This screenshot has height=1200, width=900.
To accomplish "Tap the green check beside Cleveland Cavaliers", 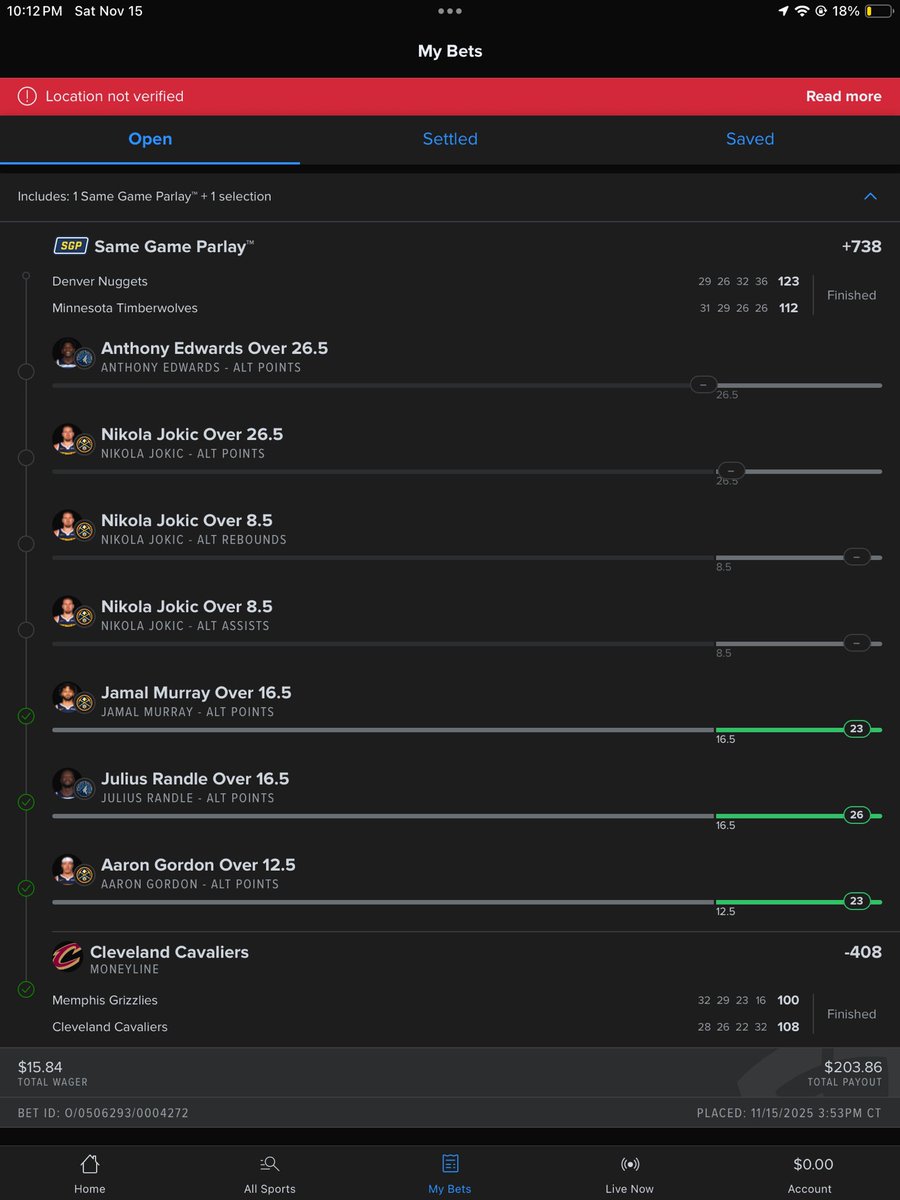I will point(26,990).
